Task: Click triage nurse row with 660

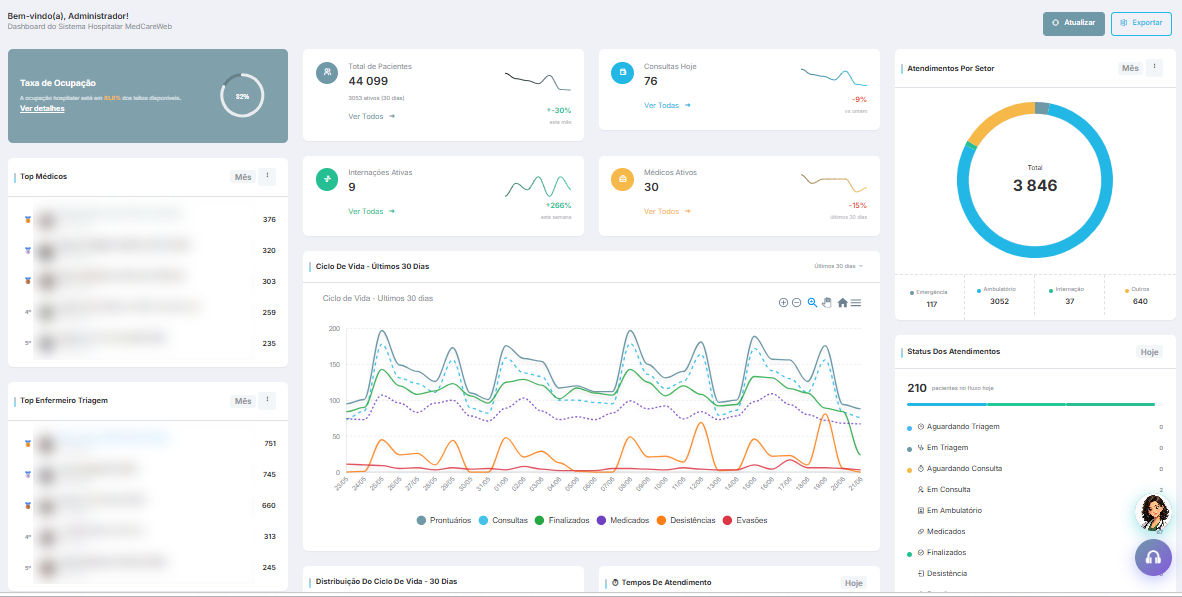Action: pos(149,506)
